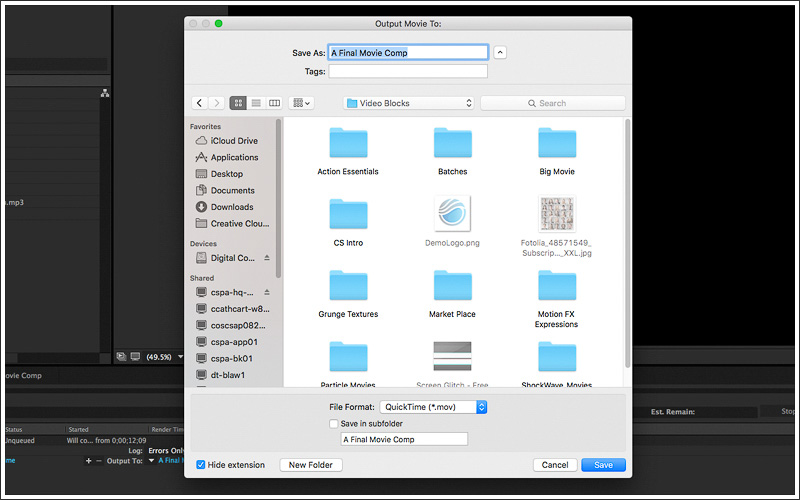Switch to icon view
Screen dimensions: 800x500
pyautogui.click(x=238, y=103)
